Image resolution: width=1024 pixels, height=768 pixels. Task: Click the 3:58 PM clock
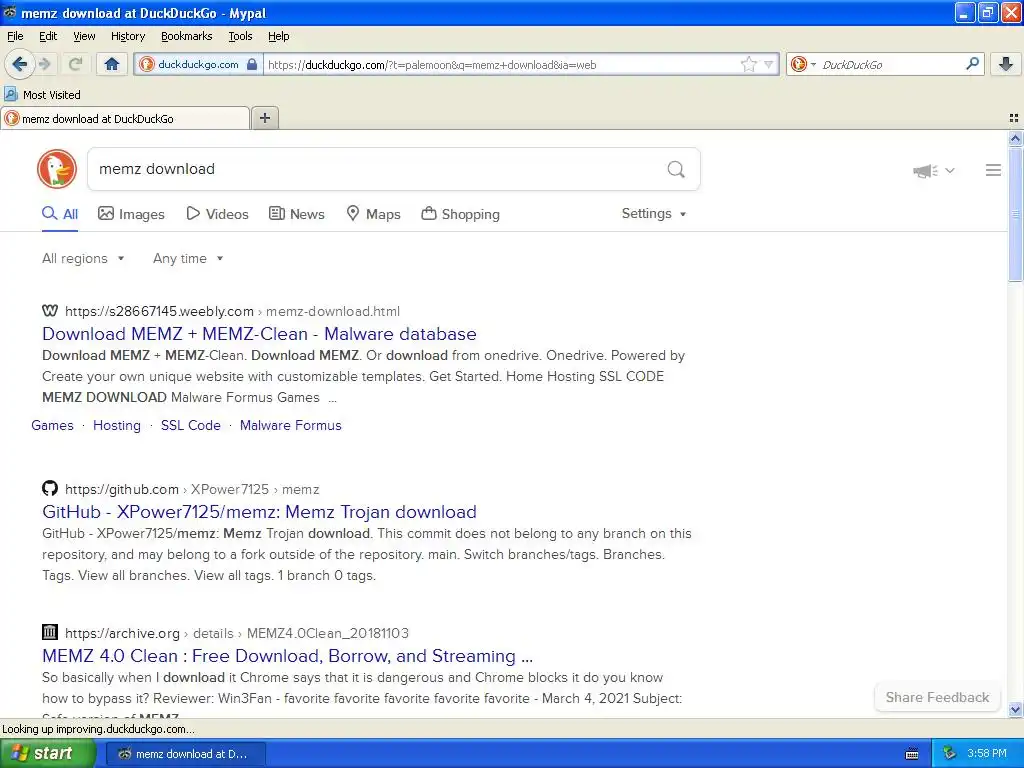click(x=987, y=754)
